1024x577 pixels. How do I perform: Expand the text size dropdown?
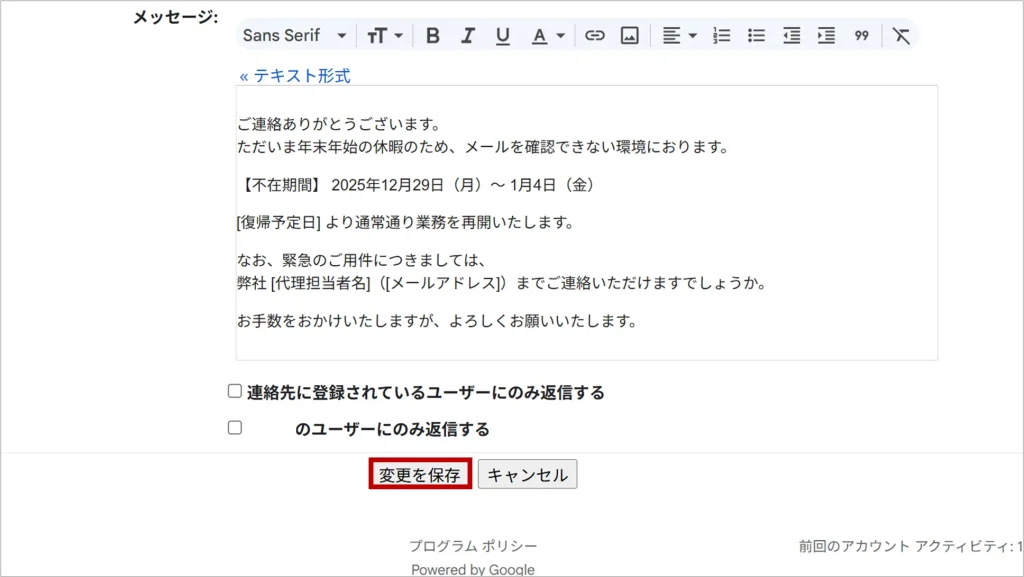tap(384, 36)
